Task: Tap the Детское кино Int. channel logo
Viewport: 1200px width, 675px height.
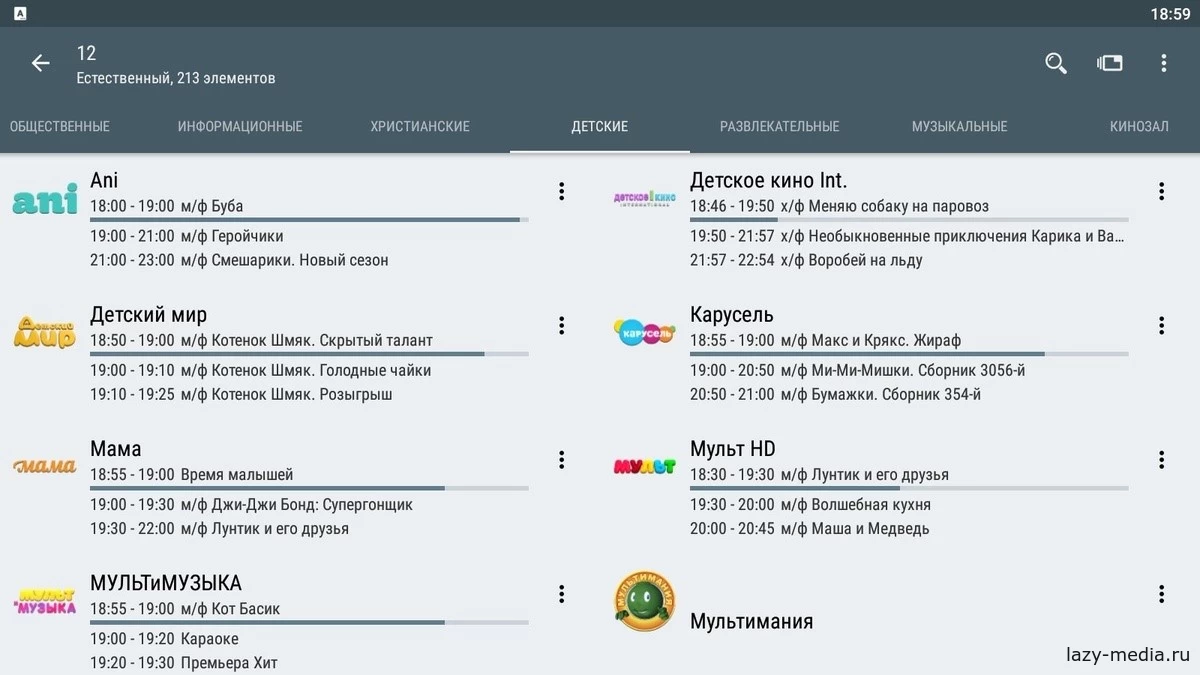Action: pyautogui.click(x=644, y=198)
